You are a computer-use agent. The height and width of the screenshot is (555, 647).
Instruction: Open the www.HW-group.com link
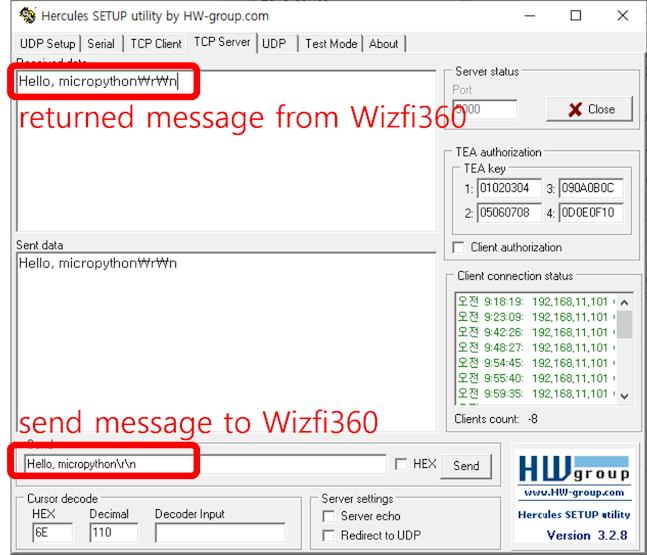pyautogui.click(x=574, y=492)
